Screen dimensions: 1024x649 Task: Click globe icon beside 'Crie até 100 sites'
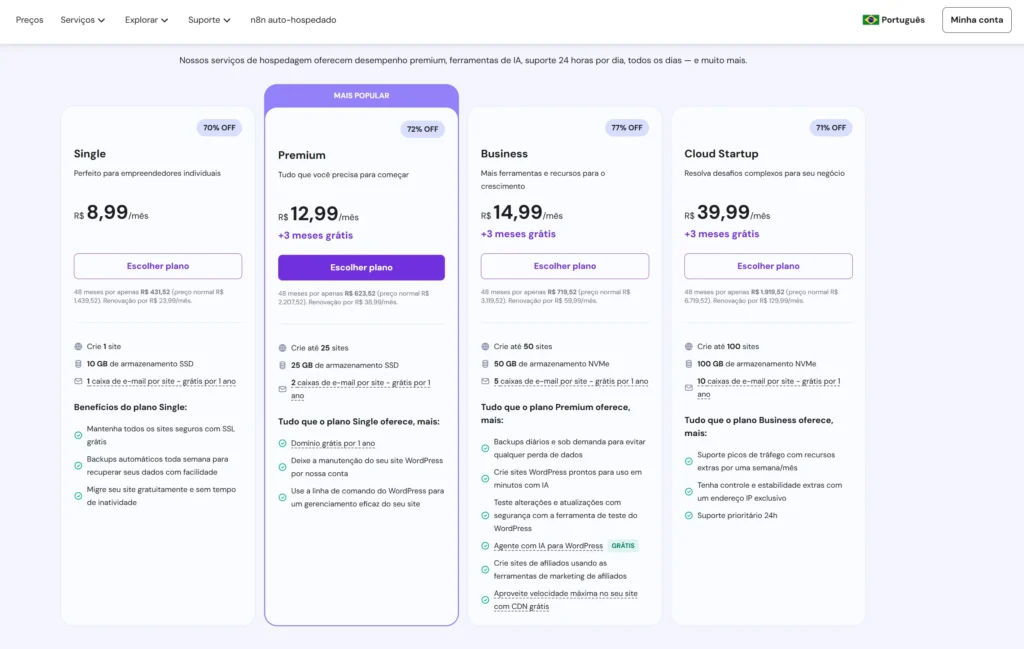coord(688,346)
